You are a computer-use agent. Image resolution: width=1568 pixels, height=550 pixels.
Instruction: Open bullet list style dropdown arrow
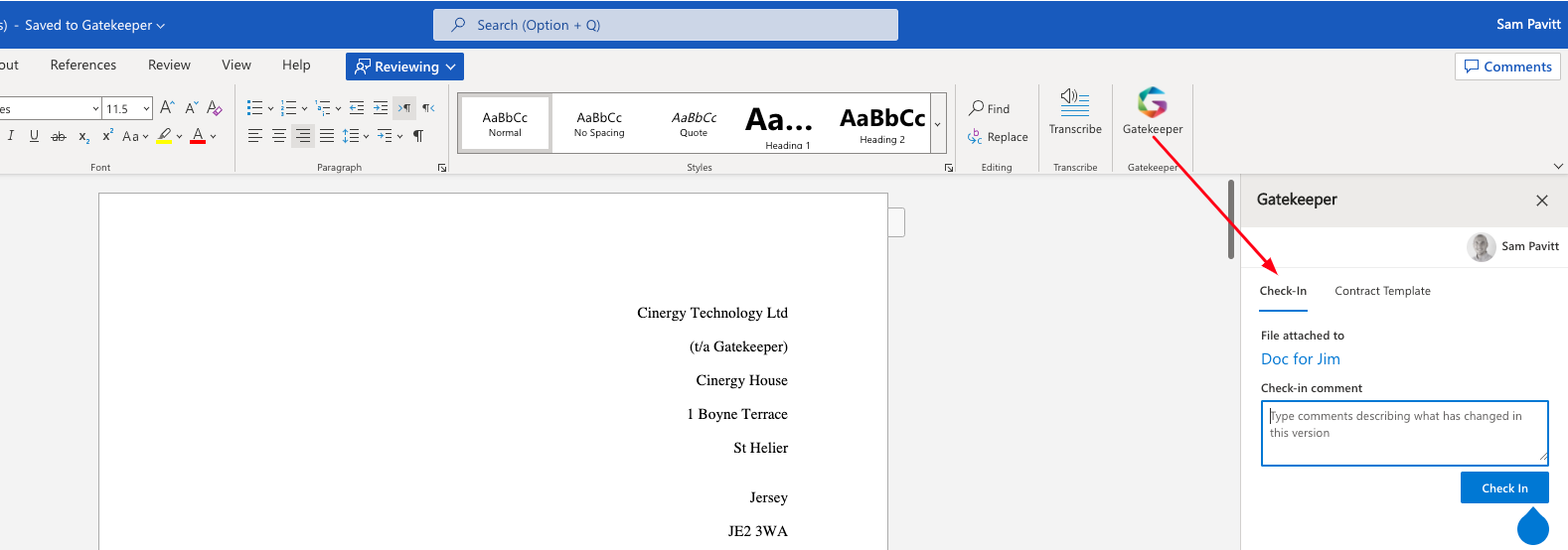[x=270, y=107]
